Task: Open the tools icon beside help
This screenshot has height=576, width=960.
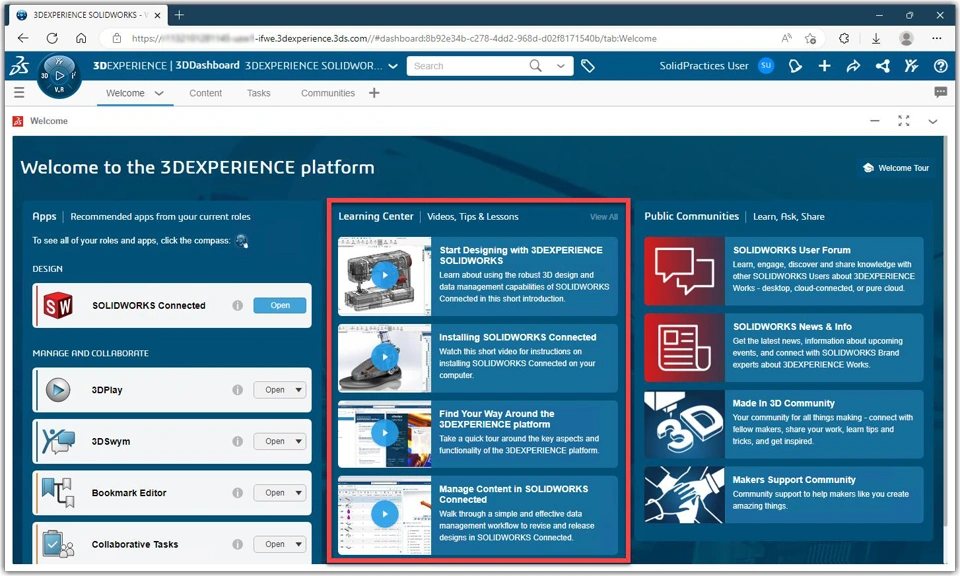Action: tap(911, 65)
